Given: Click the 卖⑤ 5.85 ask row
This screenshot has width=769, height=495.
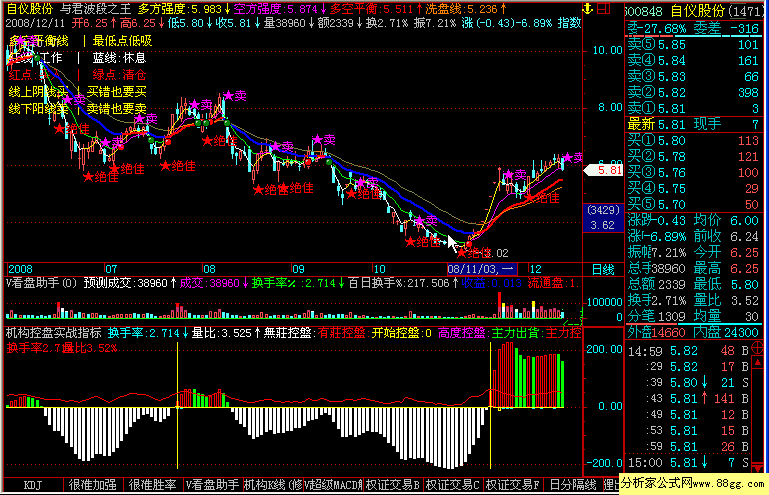Looking at the screenshot, I should (693, 45).
